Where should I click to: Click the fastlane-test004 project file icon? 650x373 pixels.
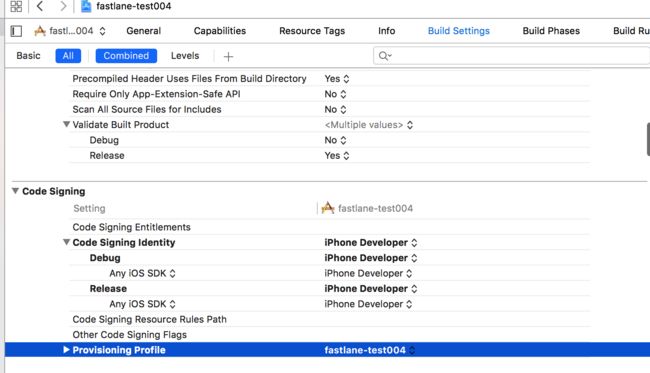pyautogui.click(x=86, y=6)
